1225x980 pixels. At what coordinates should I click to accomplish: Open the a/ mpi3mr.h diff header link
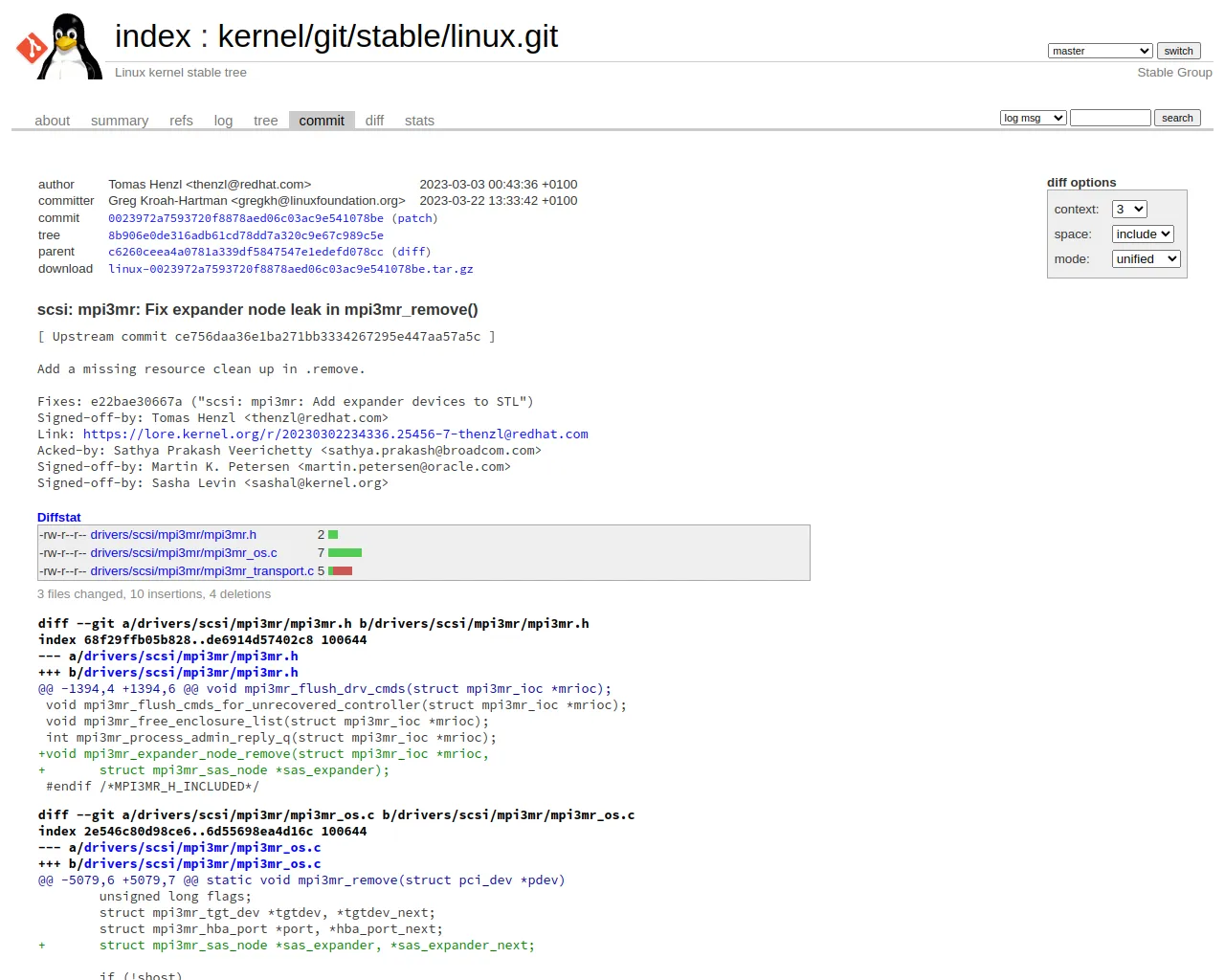(x=191, y=656)
